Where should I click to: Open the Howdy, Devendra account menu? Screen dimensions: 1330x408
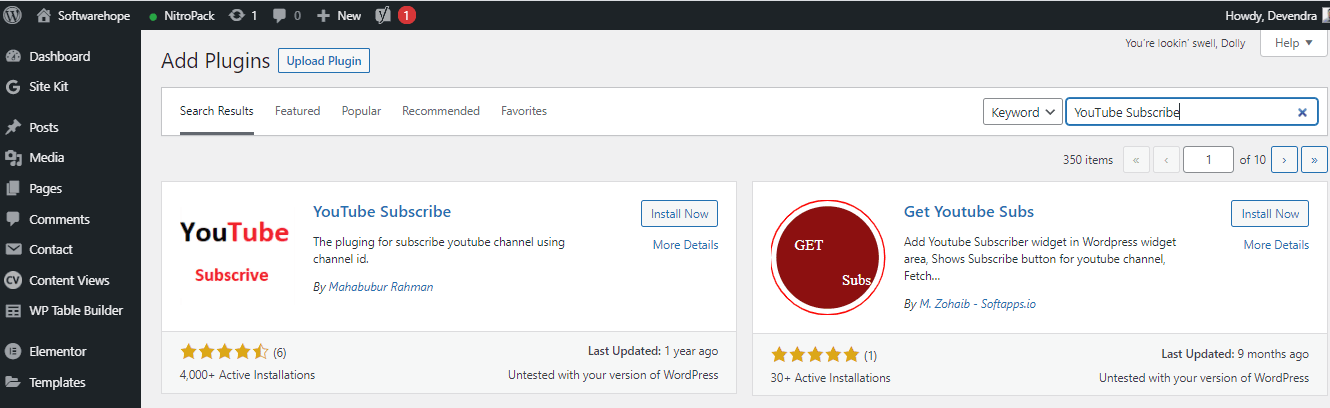1277,16
